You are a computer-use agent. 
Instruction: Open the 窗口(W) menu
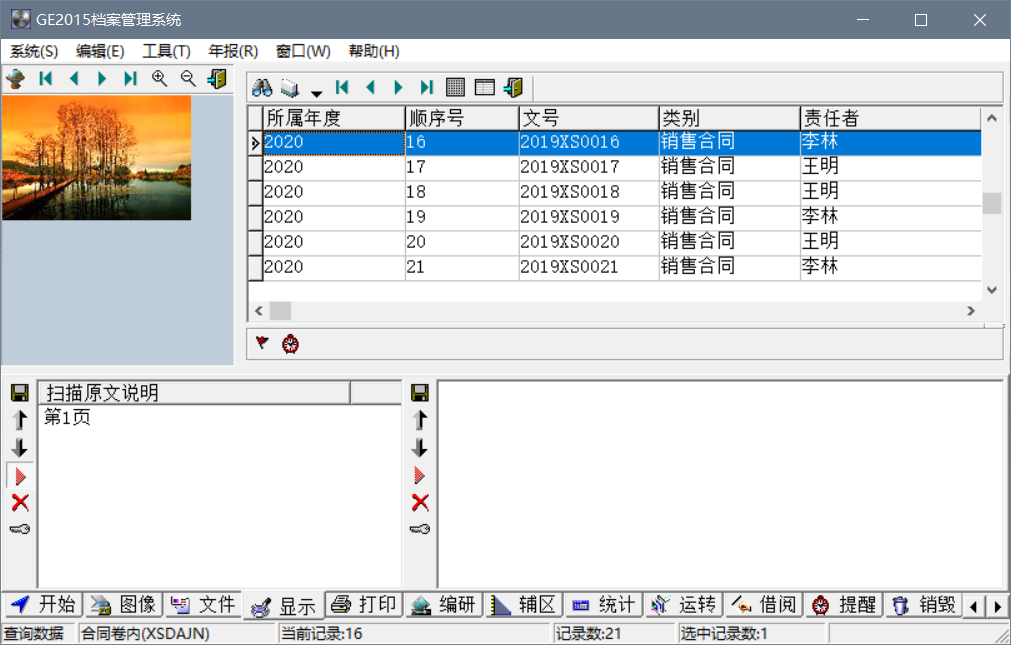(x=303, y=51)
